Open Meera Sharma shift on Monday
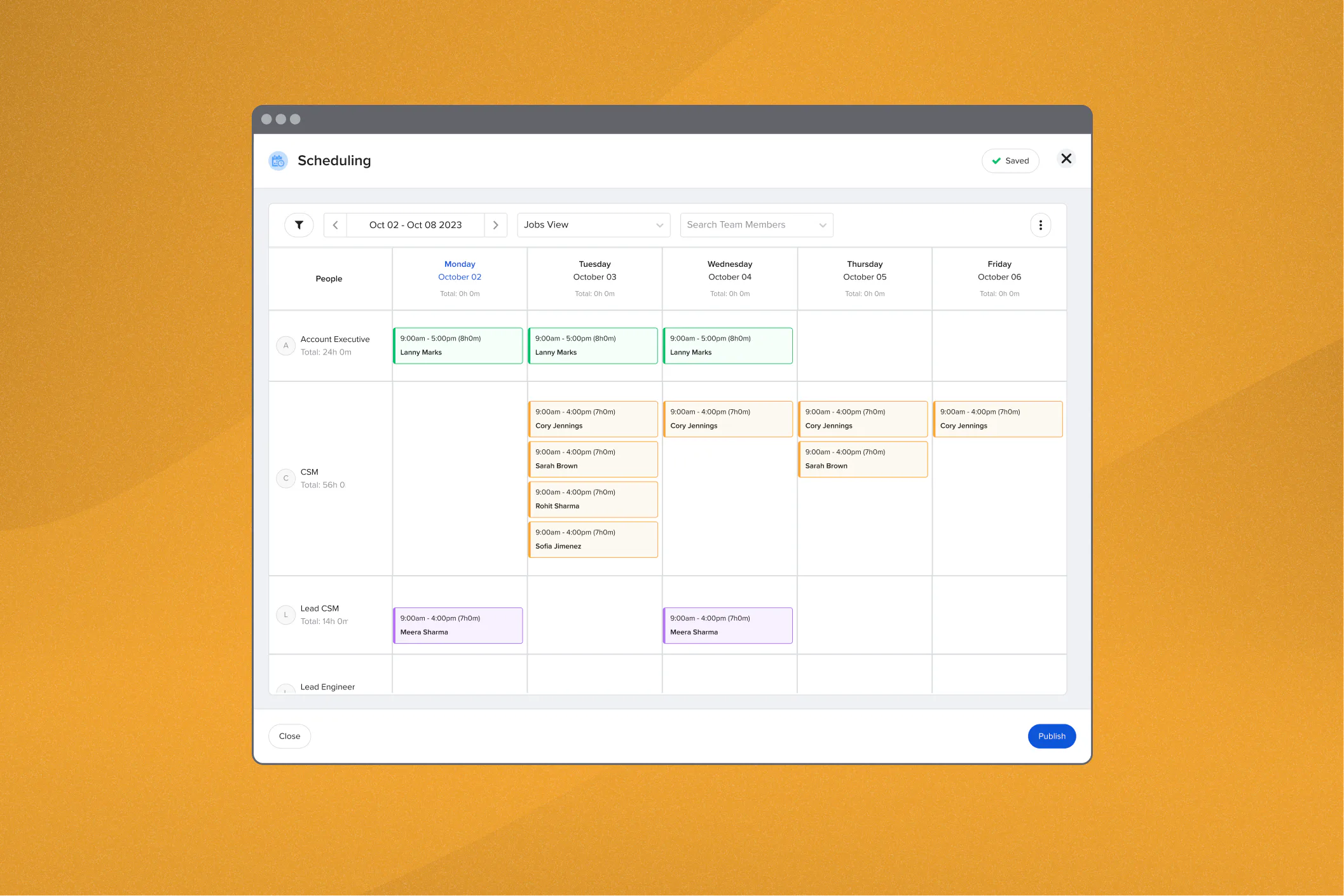Image resolution: width=1344 pixels, height=896 pixels. [x=458, y=625]
